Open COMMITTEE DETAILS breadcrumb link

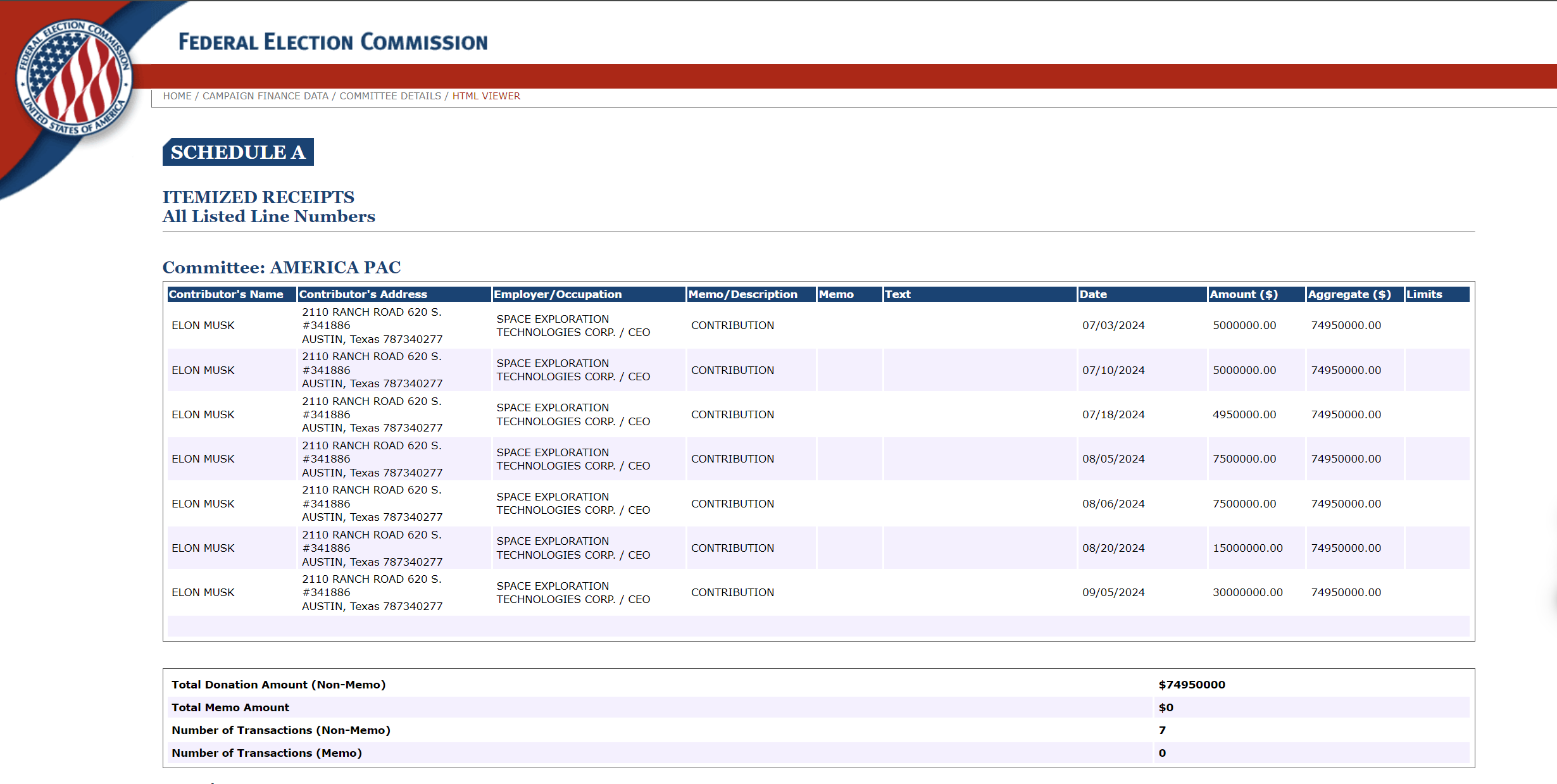(390, 96)
